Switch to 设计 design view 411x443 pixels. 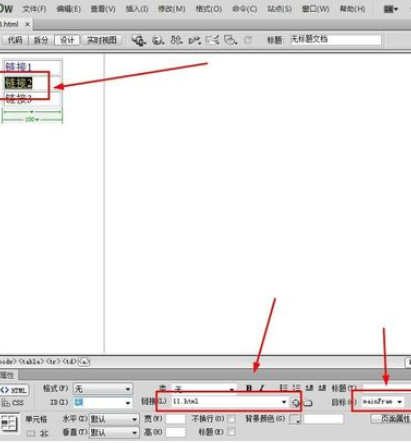click(67, 40)
